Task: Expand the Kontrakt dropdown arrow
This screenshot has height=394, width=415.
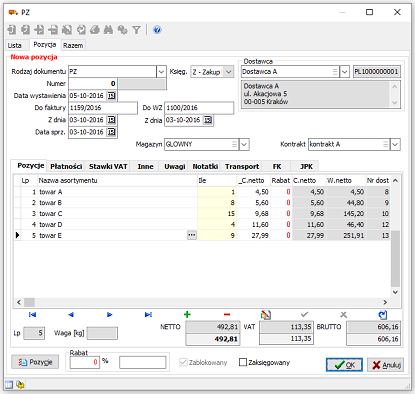Action: pos(395,144)
